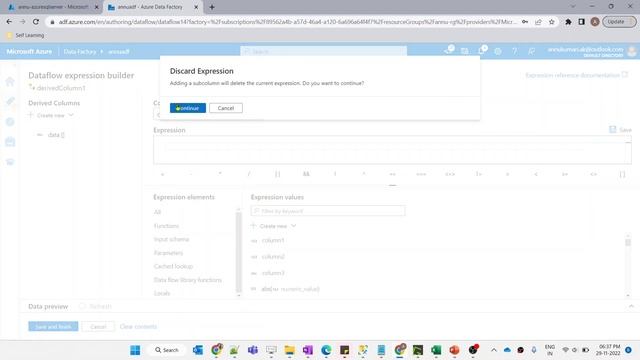
Task: Click Refresh in Data preview
Action: pyautogui.click(x=95, y=306)
